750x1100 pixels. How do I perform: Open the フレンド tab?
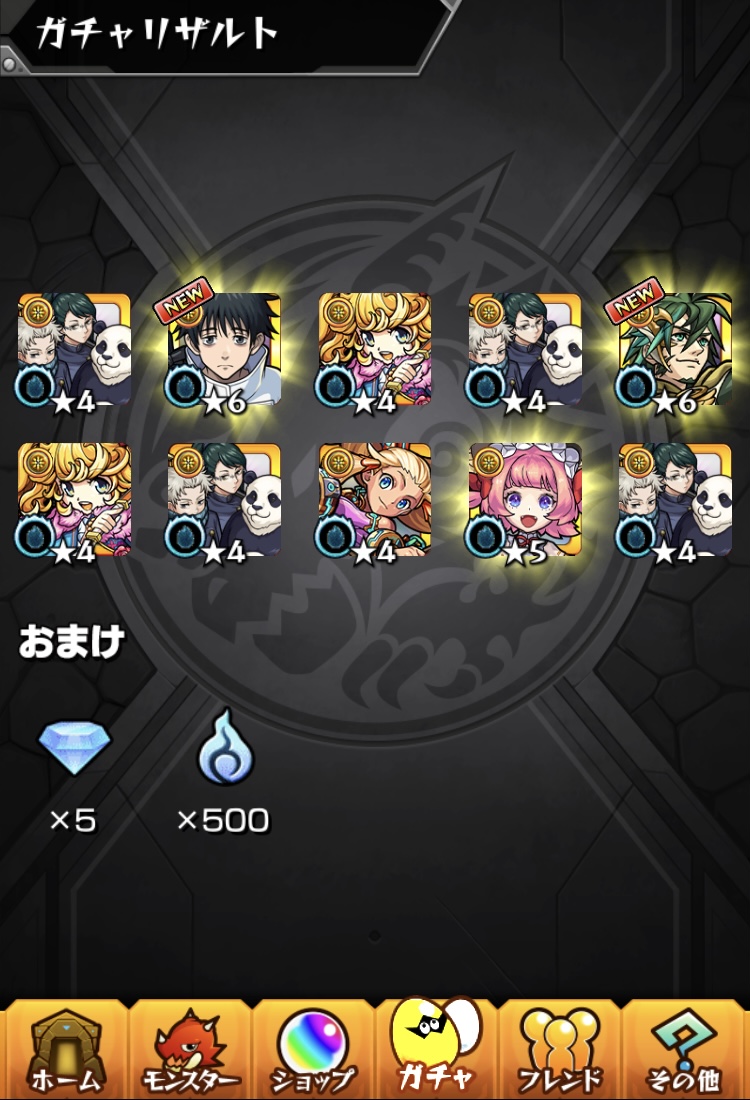tap(560, 1051)
